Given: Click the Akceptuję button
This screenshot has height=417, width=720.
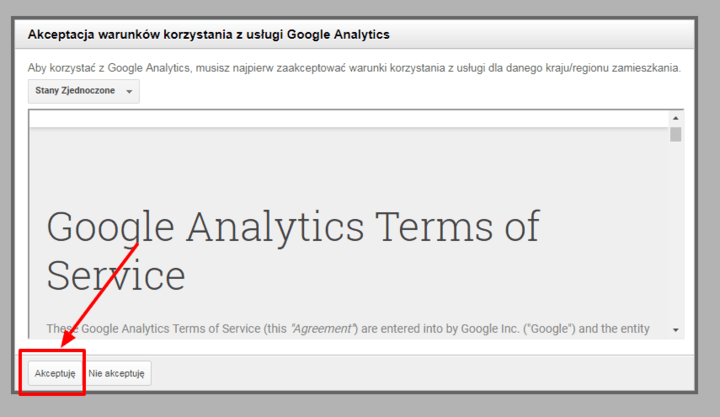Looking at the screenshot, I should [55, 373].
